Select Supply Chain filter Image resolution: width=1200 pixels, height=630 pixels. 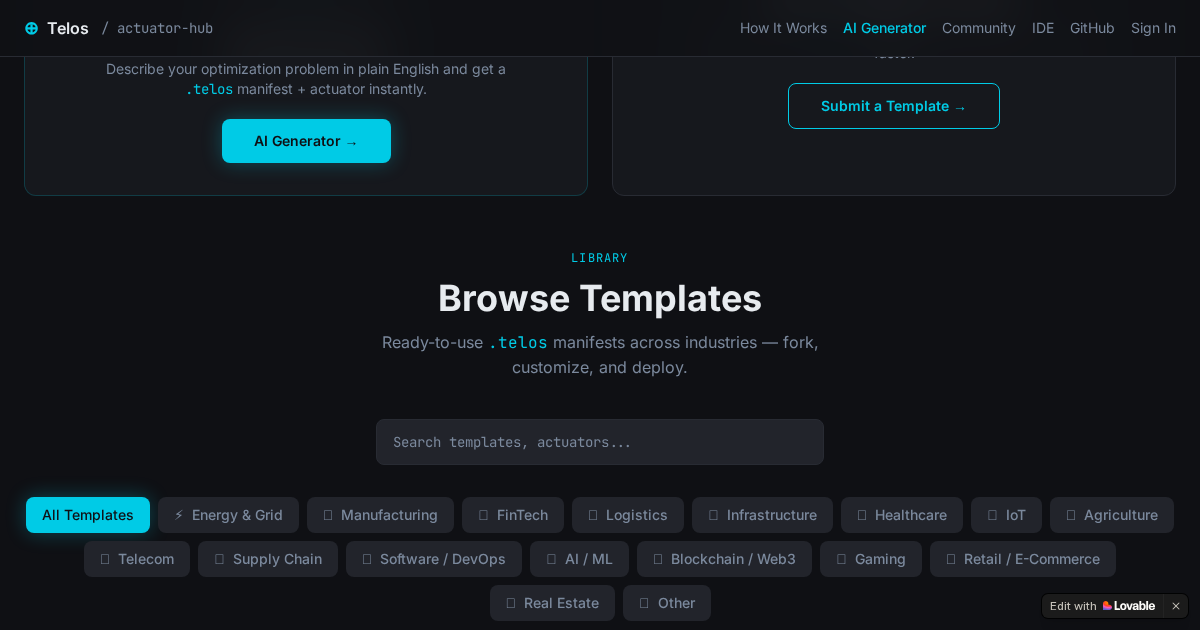[x=268, y=559]
